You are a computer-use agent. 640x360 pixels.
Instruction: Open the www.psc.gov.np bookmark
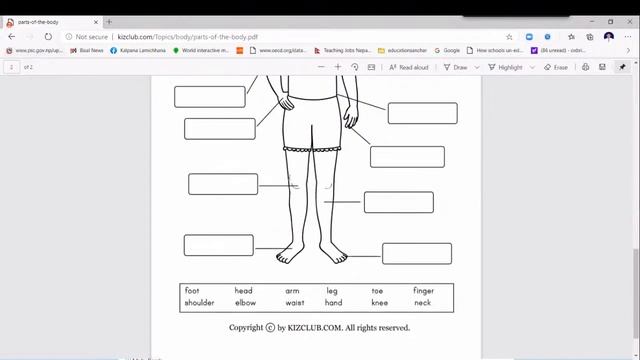[x=35, y=50]
